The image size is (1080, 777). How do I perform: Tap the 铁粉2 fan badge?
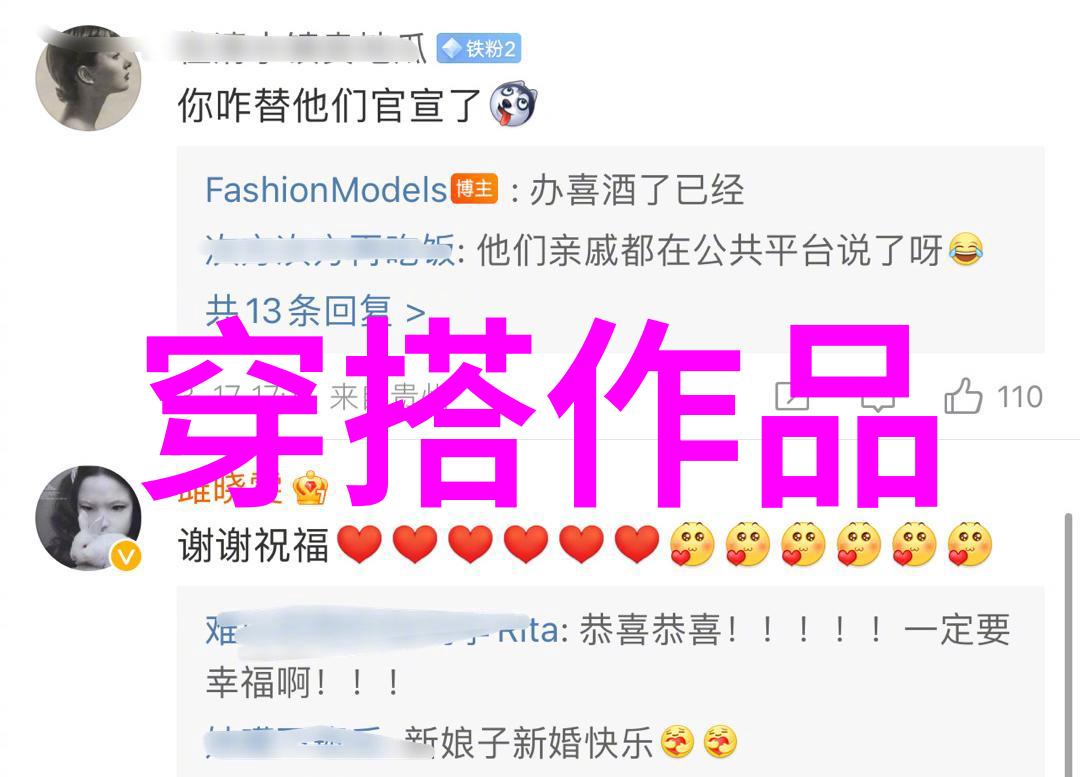[479, 49]
